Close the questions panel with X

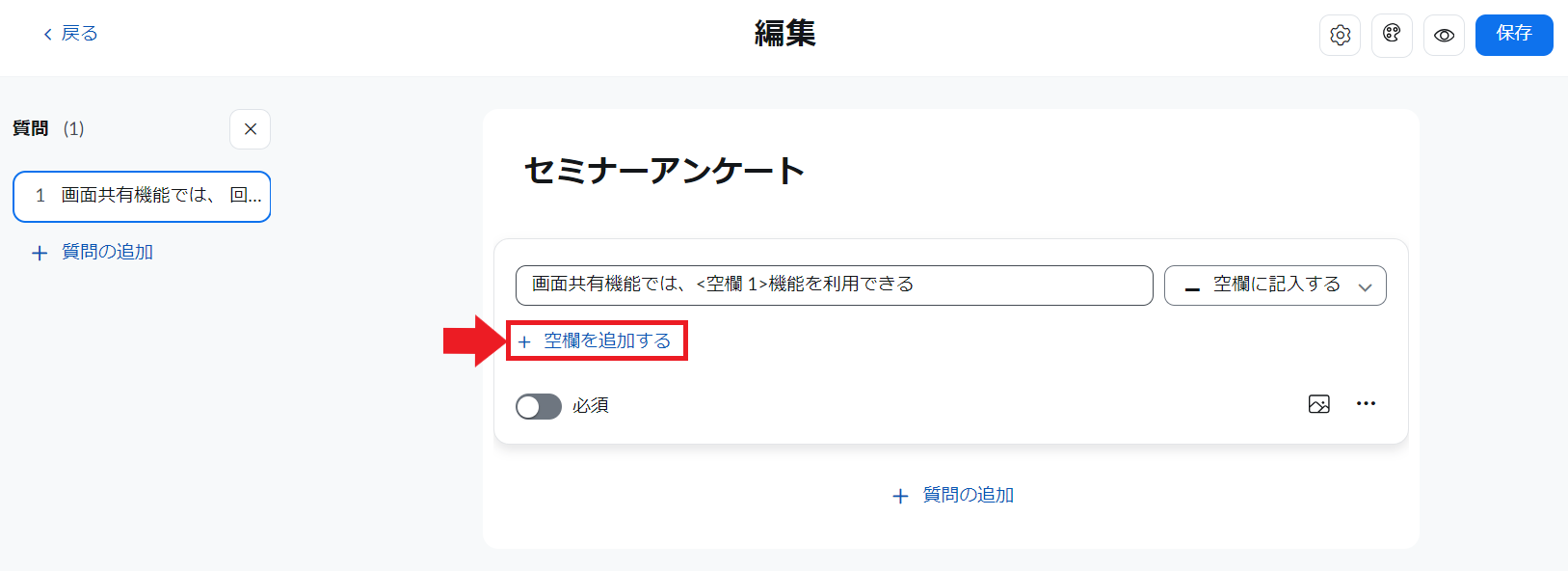click(x=251, y=129)
